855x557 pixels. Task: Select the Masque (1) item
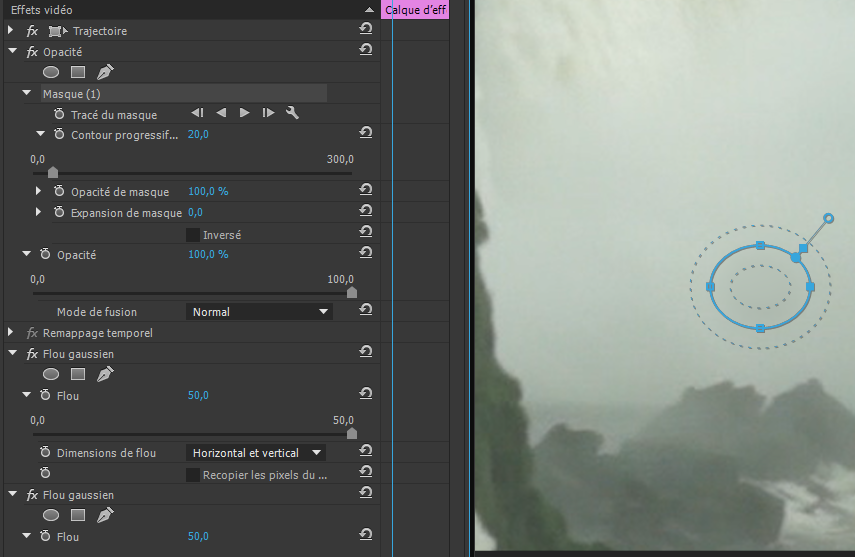coord(184,94)
